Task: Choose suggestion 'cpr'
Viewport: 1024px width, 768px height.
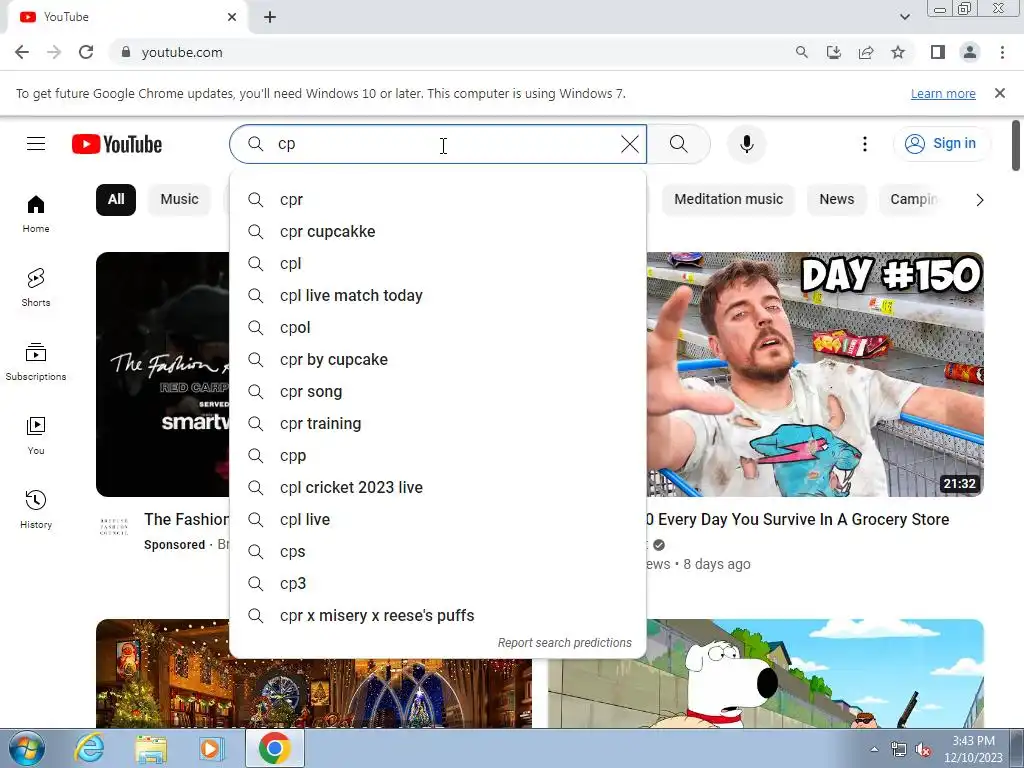Action: click(x=438, y=199)
